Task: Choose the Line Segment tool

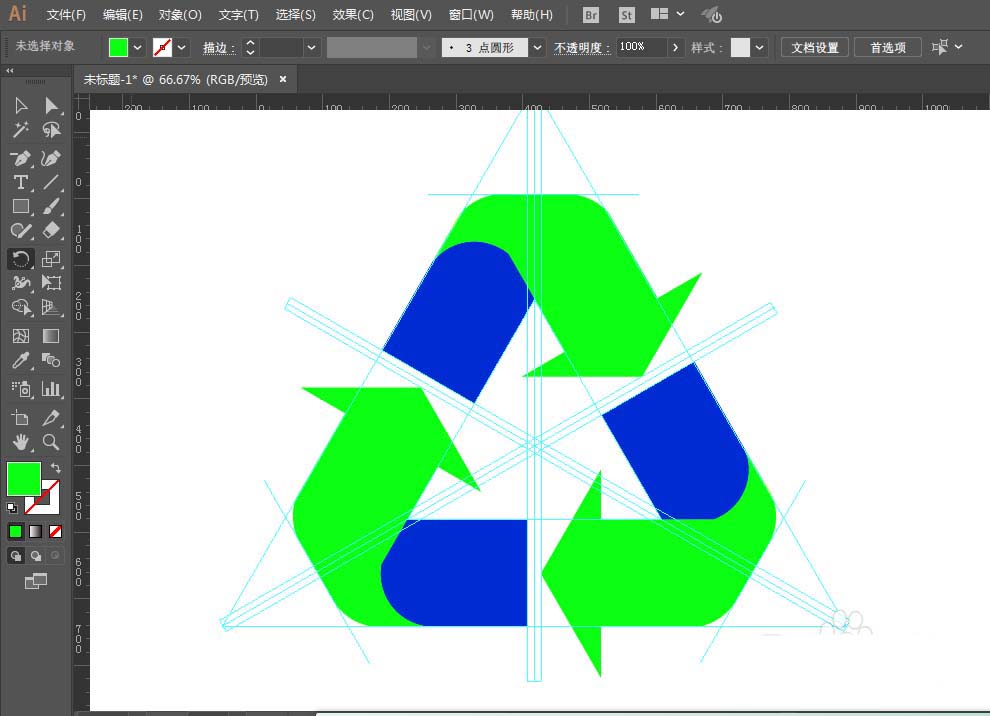Action: 51,182
